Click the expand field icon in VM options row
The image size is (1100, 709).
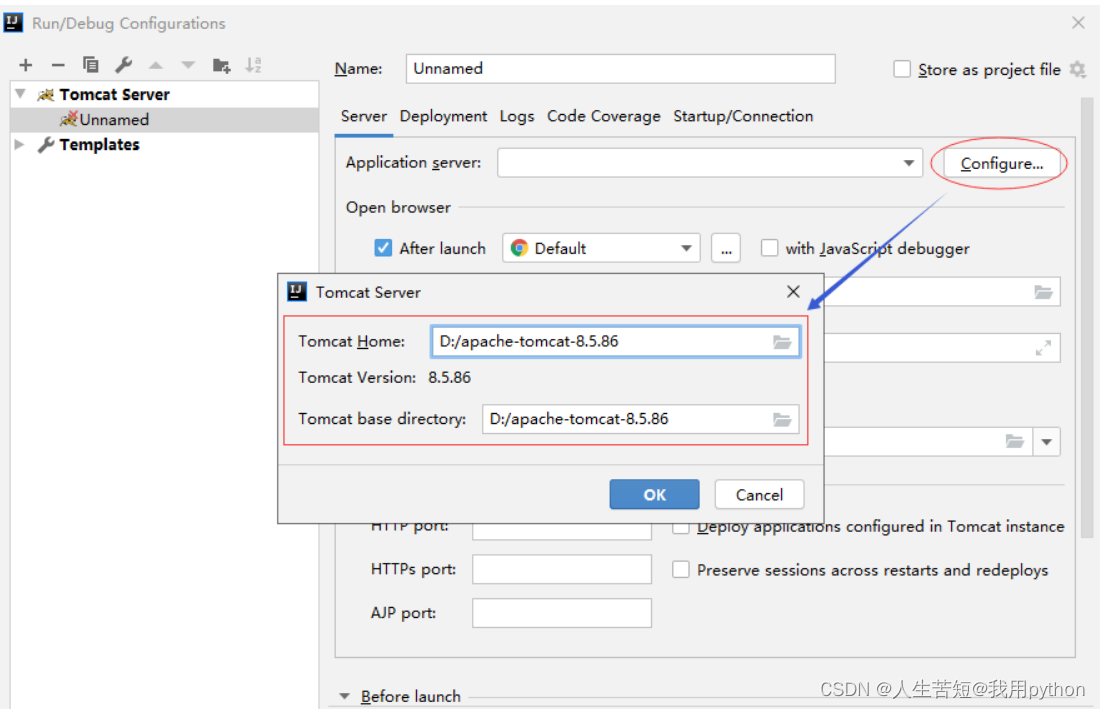pos(1043,348)
